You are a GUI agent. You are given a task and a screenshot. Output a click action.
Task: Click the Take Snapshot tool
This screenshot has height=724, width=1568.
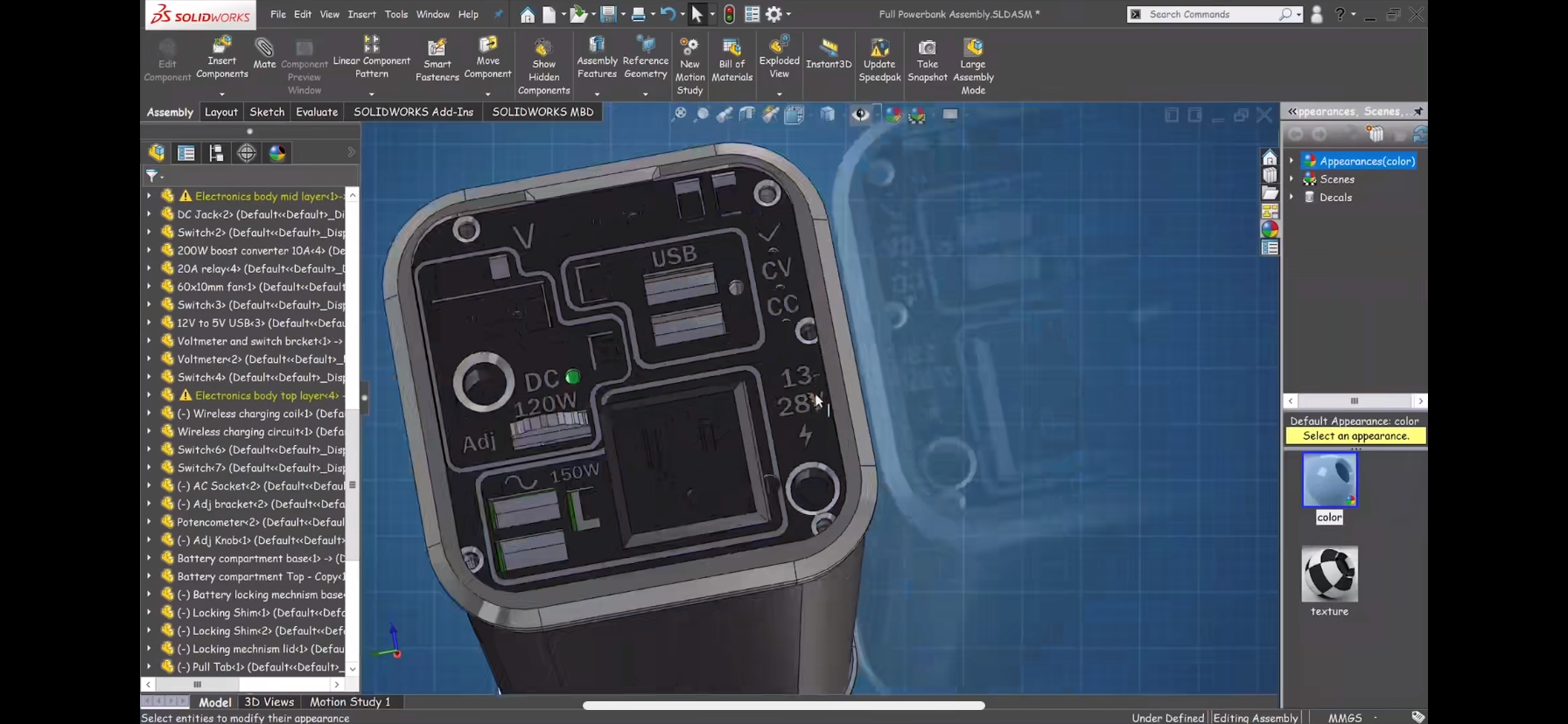coord(927,59)
